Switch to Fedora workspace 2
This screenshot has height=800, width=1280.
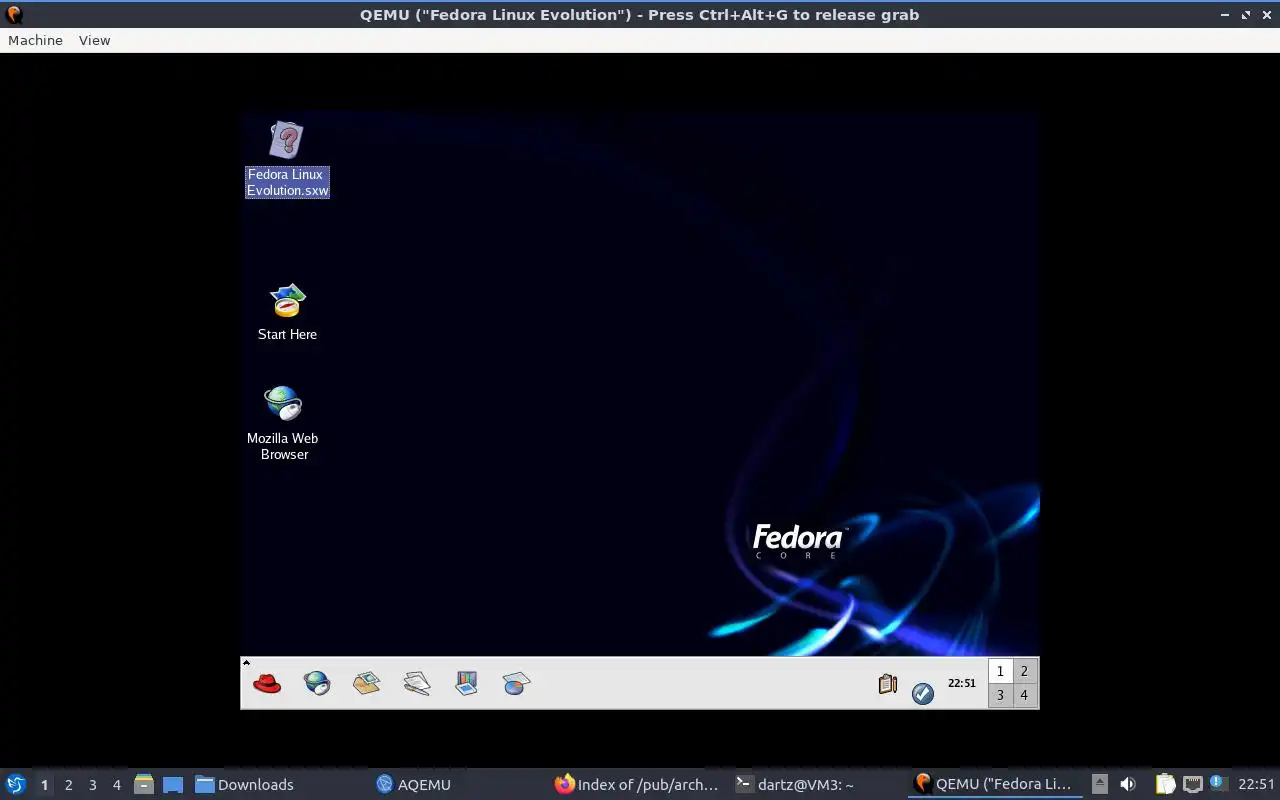point(1024,671)
